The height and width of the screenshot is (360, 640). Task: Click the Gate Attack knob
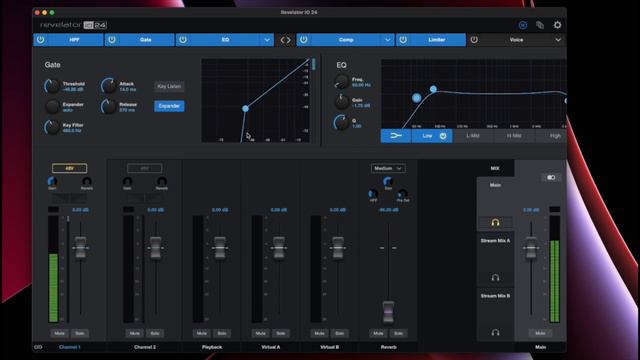pos(109,86)
